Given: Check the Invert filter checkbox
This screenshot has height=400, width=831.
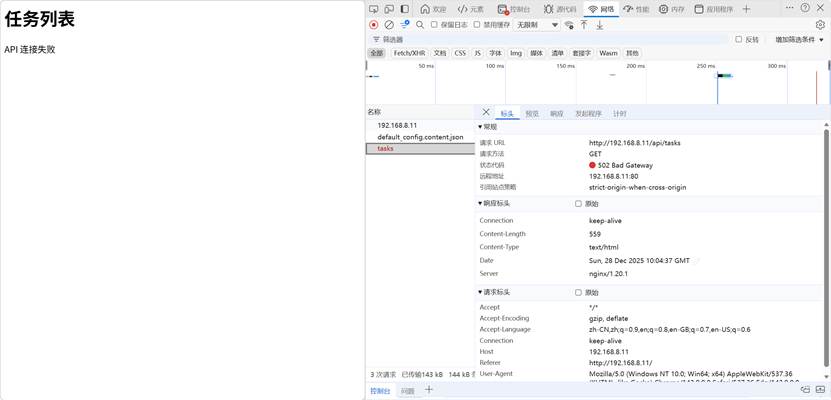Looking at the screenshot, I should (x=739, y=39).
